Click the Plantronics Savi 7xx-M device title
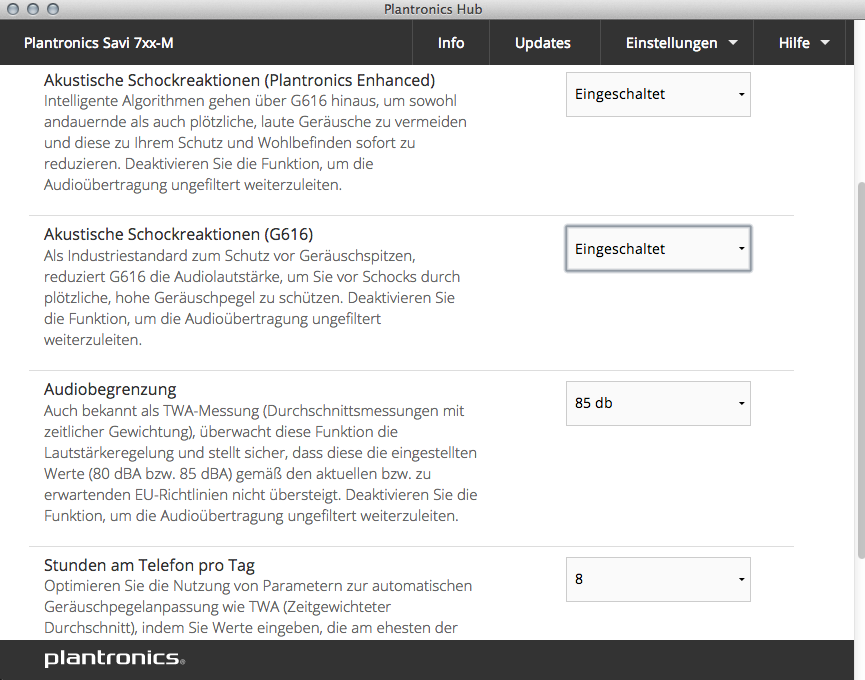The image size is (865, 680). (99, 43)
